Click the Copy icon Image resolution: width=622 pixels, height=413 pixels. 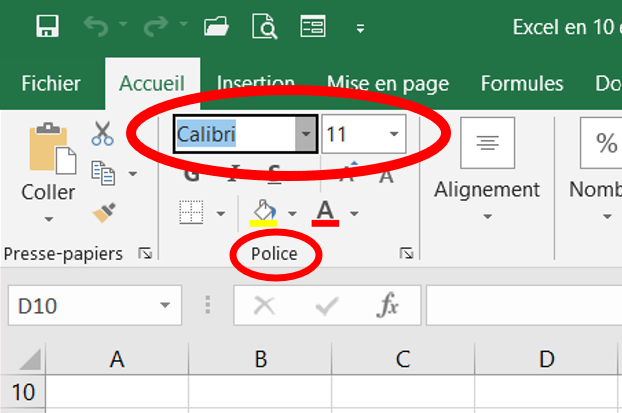(x=103, y=173)
